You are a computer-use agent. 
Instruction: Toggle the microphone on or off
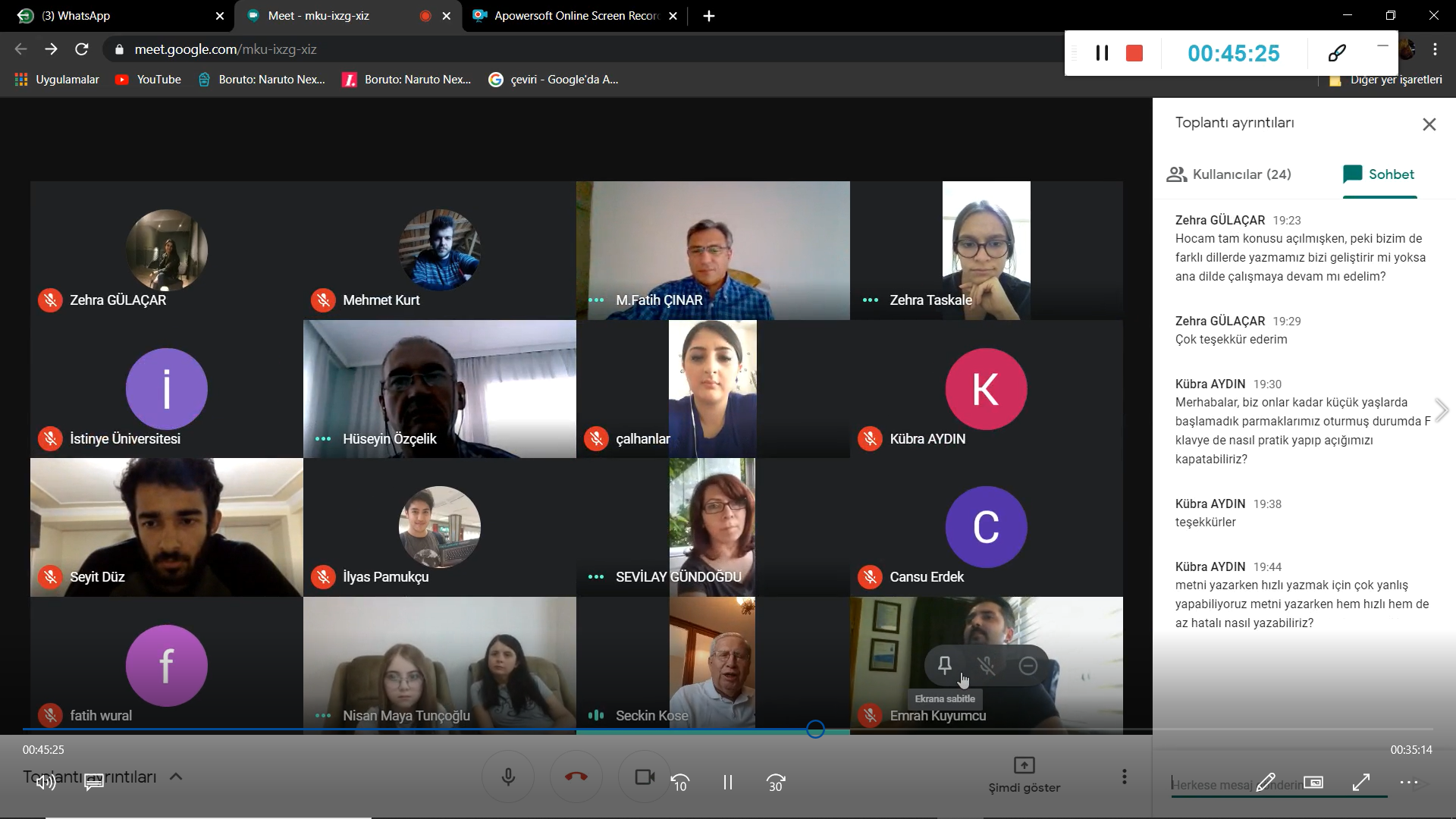coord(508,777)
